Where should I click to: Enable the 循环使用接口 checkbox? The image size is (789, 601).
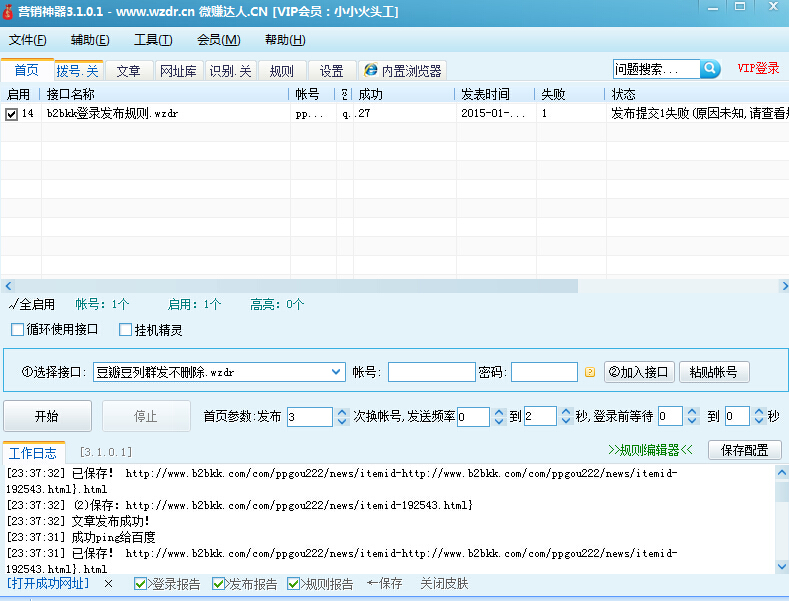pos(17,329)
